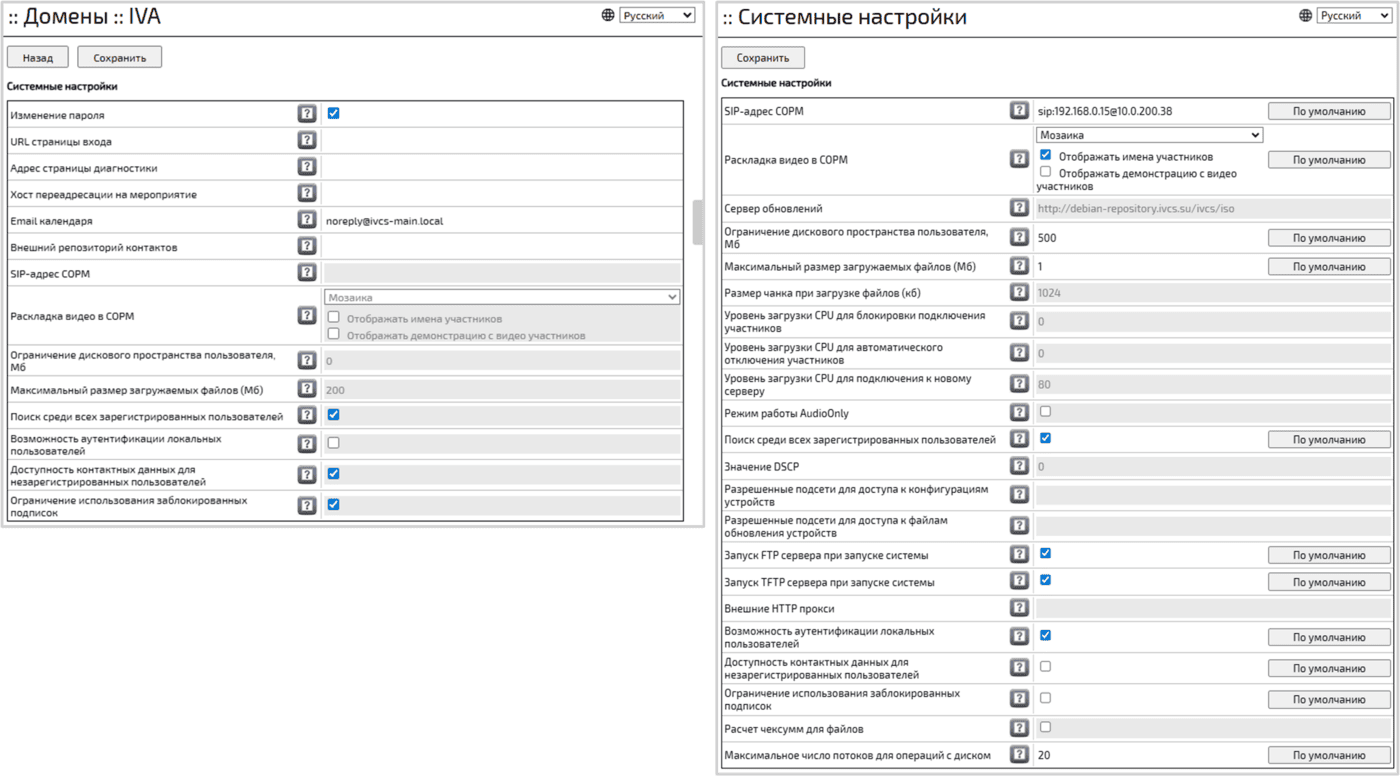The image size is (1400, 776).
Task: Click help icon for Расчет чексумм для файлов
Action: click(x=1019, y=728)
